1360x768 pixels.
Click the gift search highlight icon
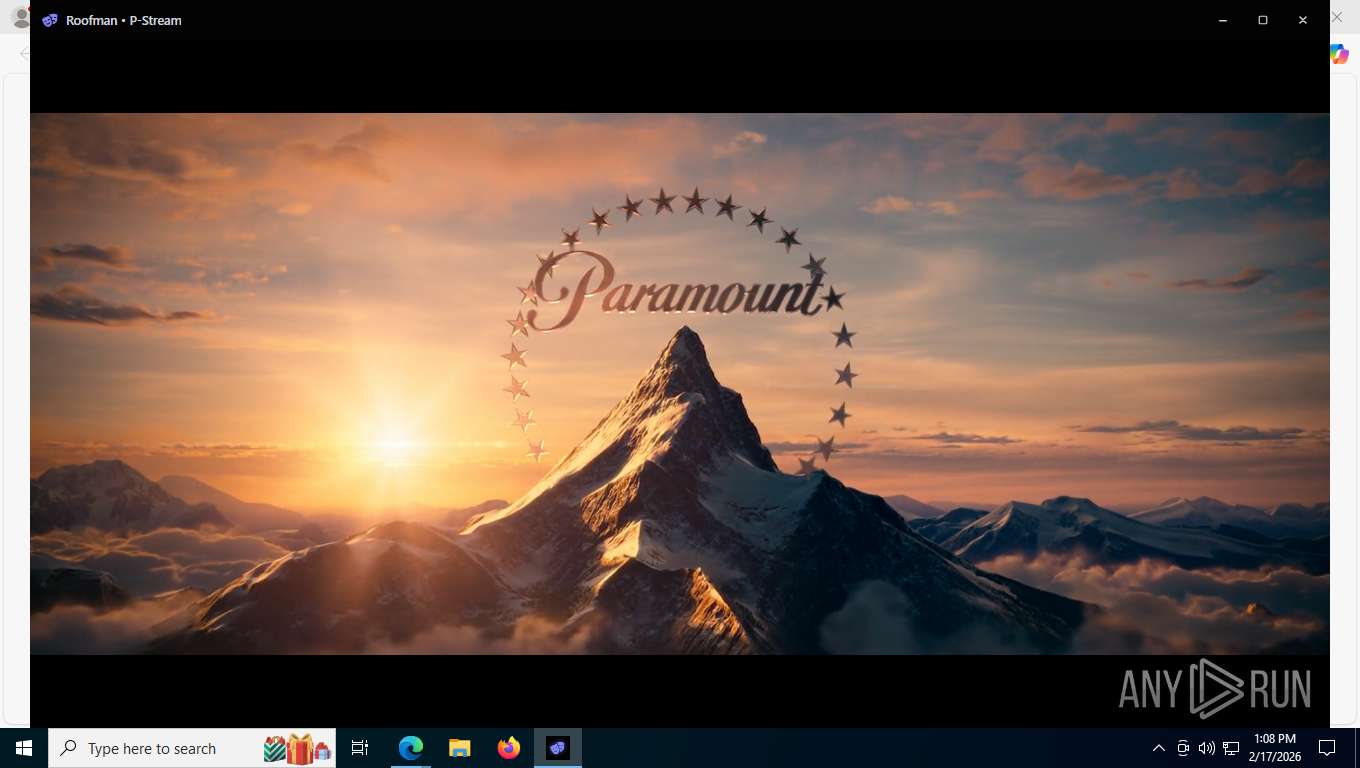click(x=297, y=748)
